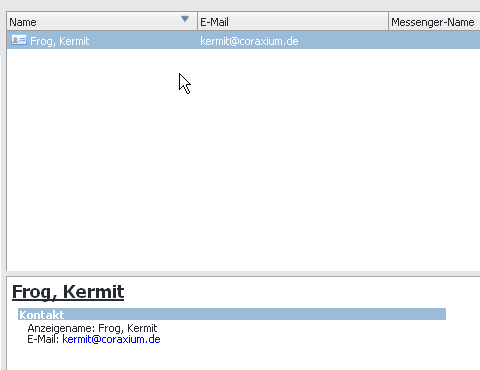Select the Frog, Kermit contact name in list
Image resolution: width=480 pixels, height=370 pixels.
click(x=60, y=41)
